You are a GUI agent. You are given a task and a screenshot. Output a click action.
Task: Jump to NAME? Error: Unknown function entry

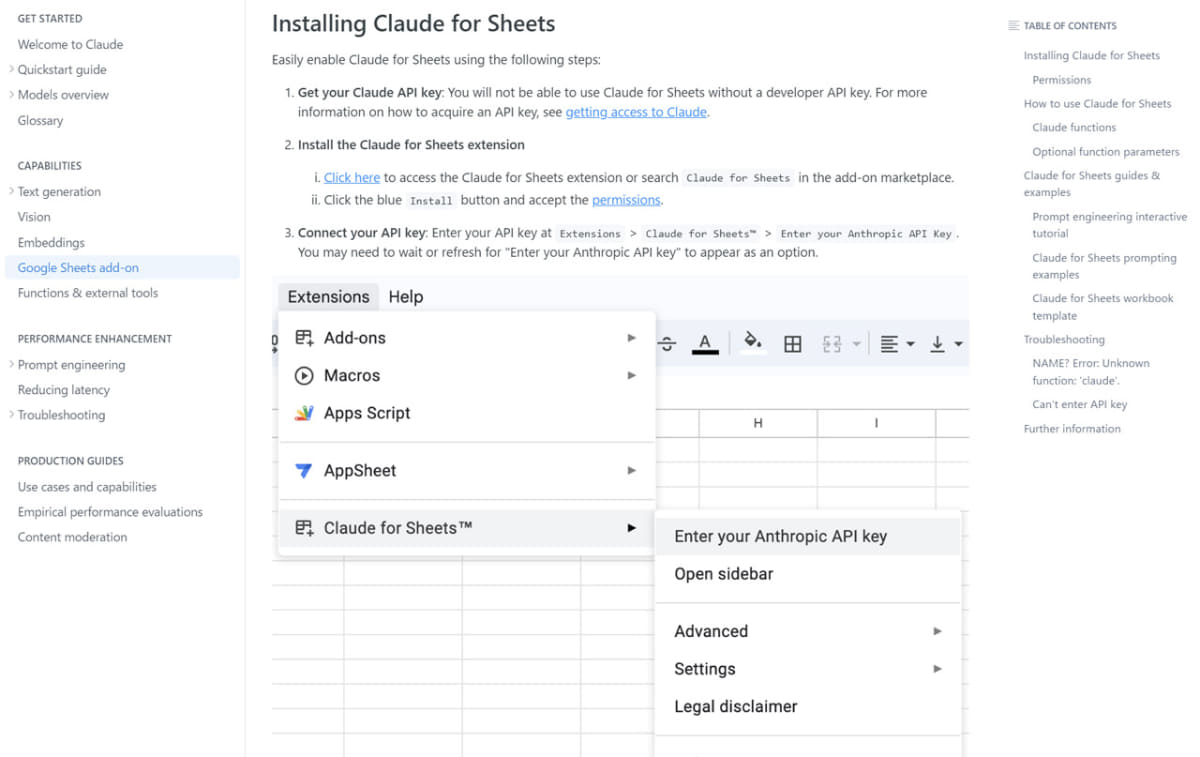1091,372
